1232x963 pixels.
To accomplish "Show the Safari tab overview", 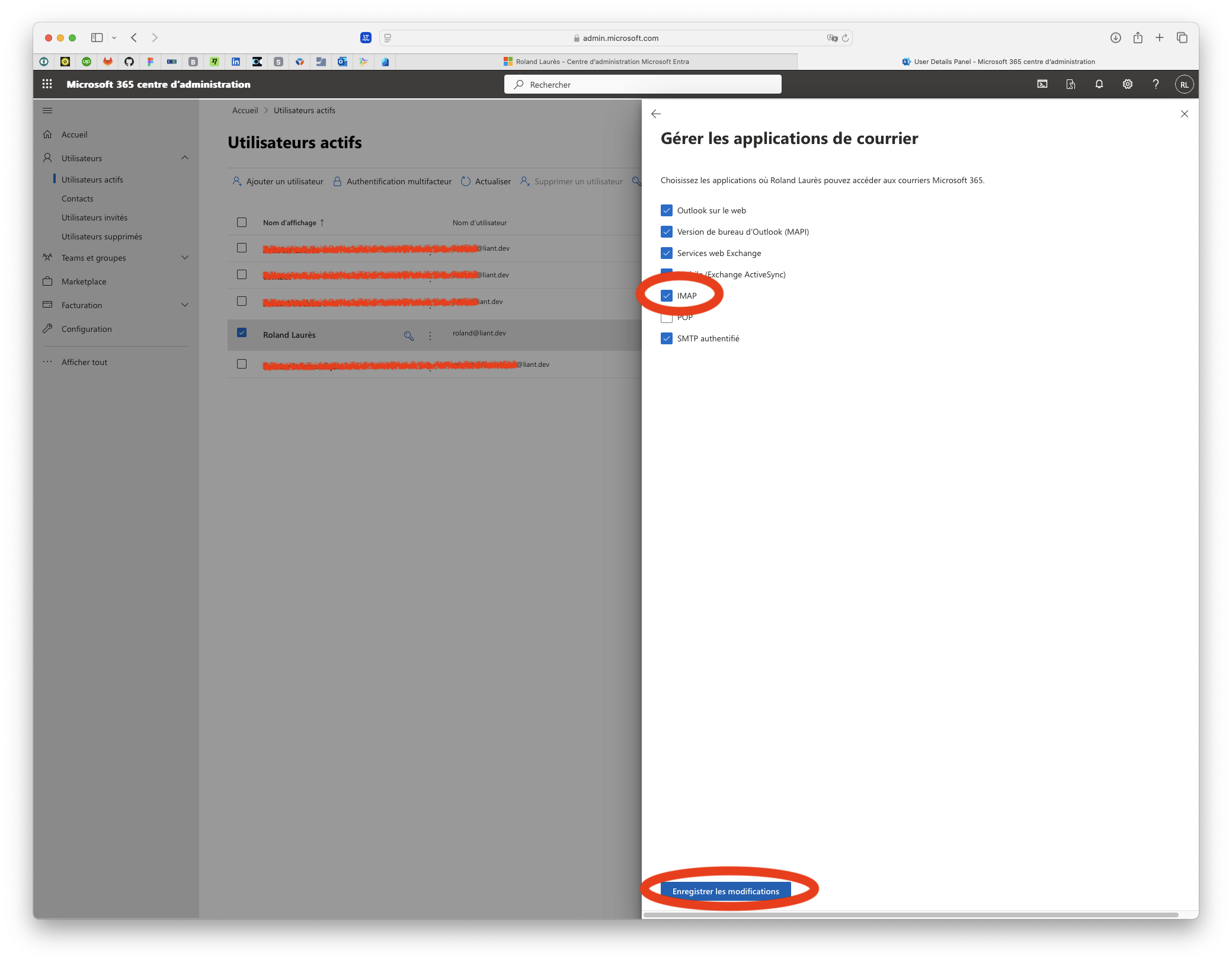I will (x=1182, y=37).
